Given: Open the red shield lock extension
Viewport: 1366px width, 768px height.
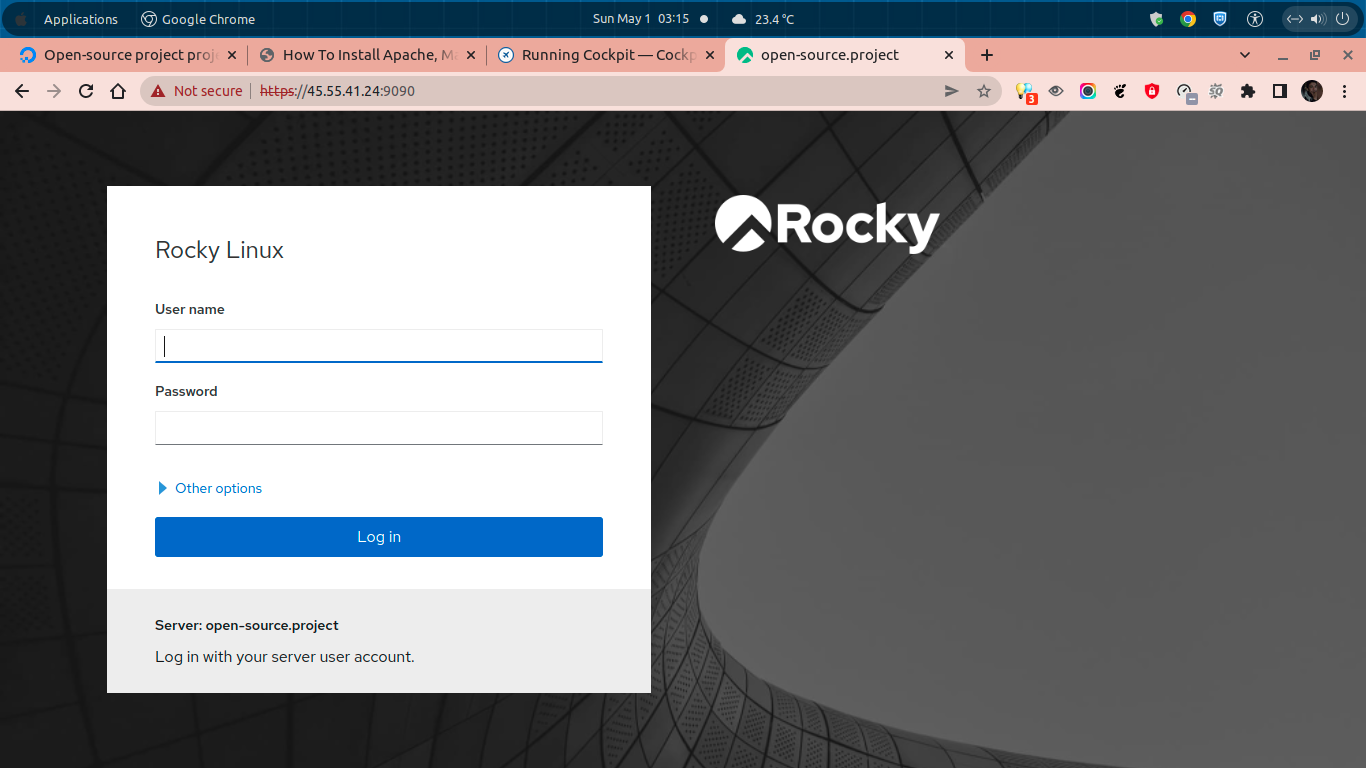Looking at the screenshot, I should pyautogui.click(x=1152, y=91).
